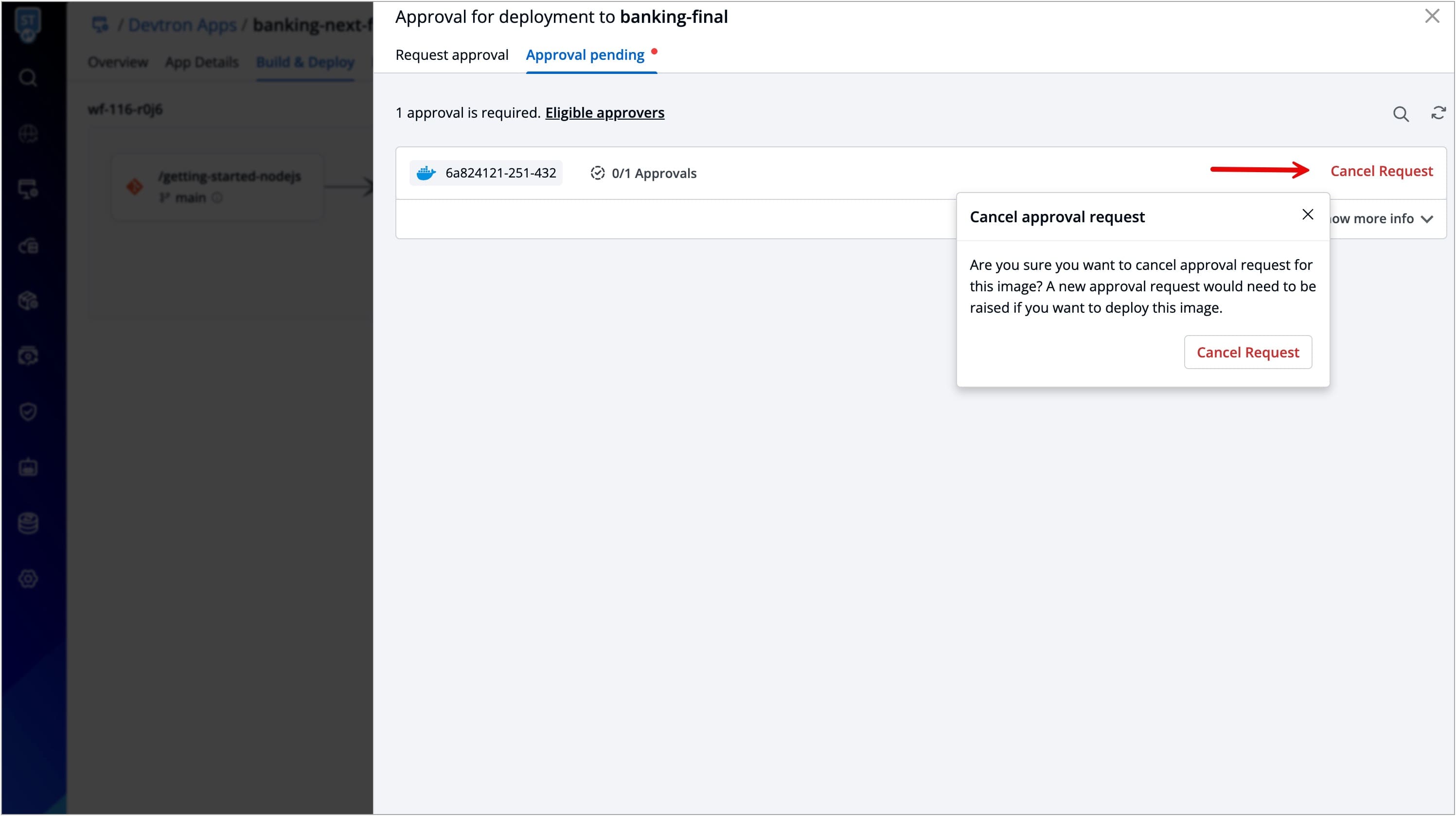Screen dimensions: 1456x816
Task: Click the Docker image icon for 6a824121-251-432
Action: tap(426, 173)
